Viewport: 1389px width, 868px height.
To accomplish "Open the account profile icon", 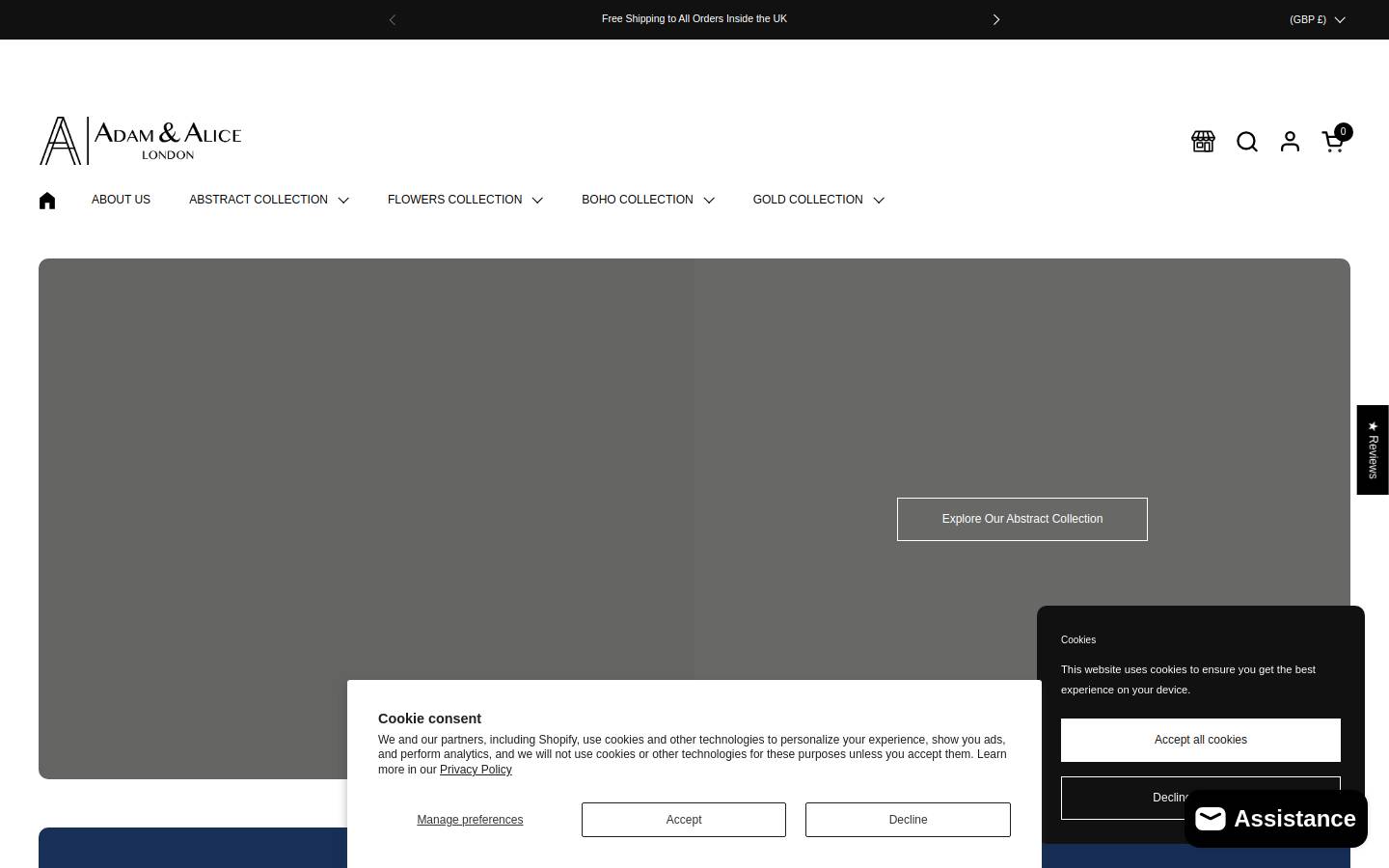I will pyautogui.click(x=1290, y=142).
